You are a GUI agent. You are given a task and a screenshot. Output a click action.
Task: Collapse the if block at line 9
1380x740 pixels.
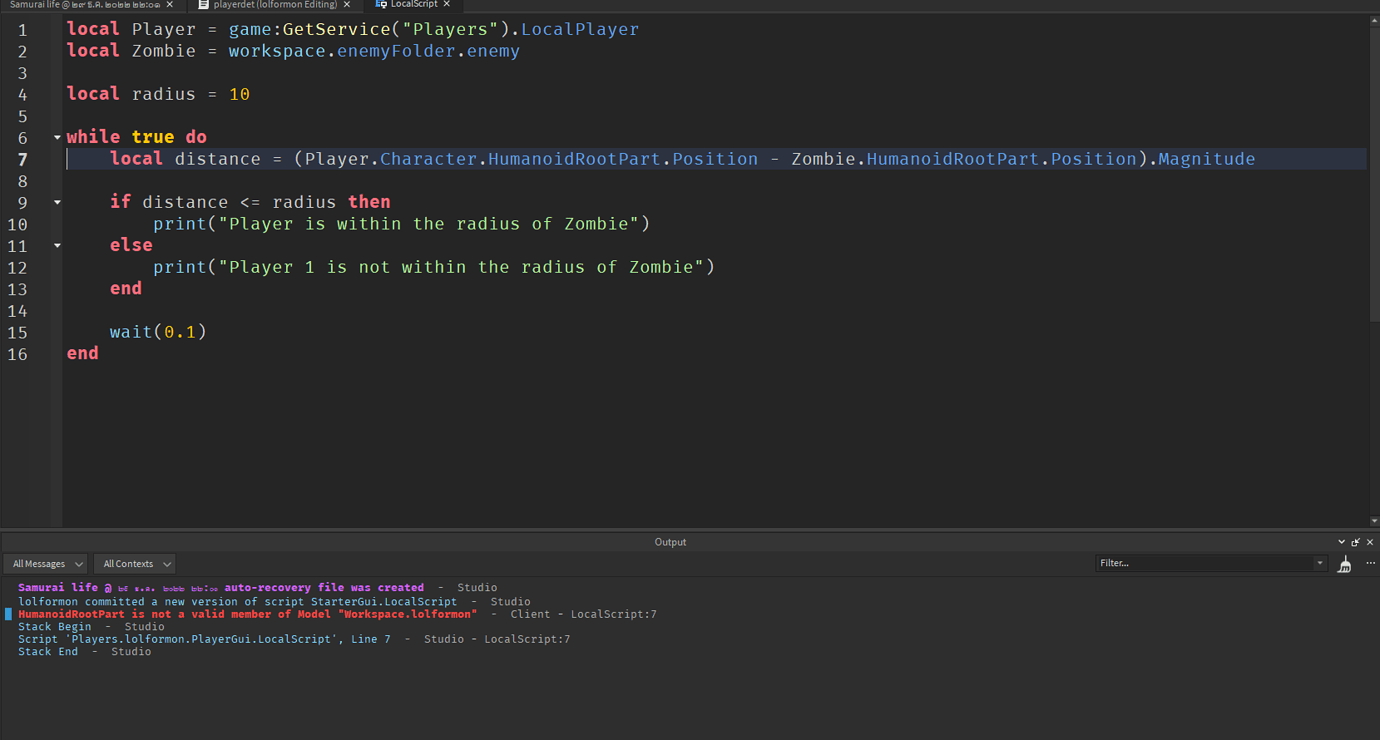(55, 202)
